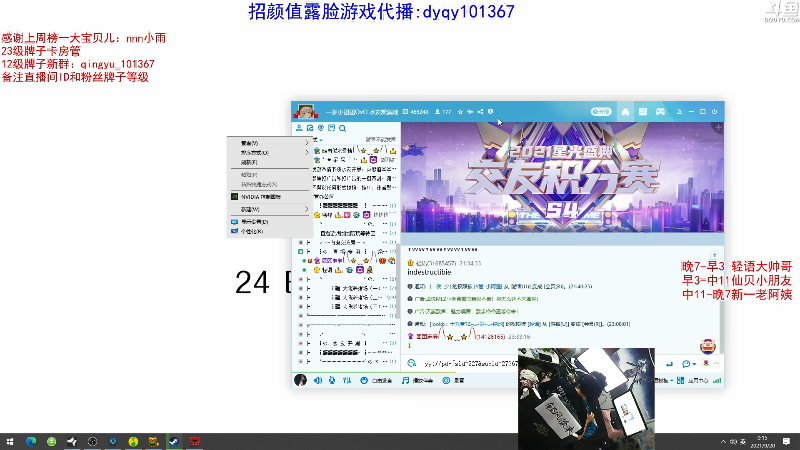The height and width of the screenshot is (450, 800).
Task: Click the scroll-to-top arrow in chat panel
Action: coord(714,255)
